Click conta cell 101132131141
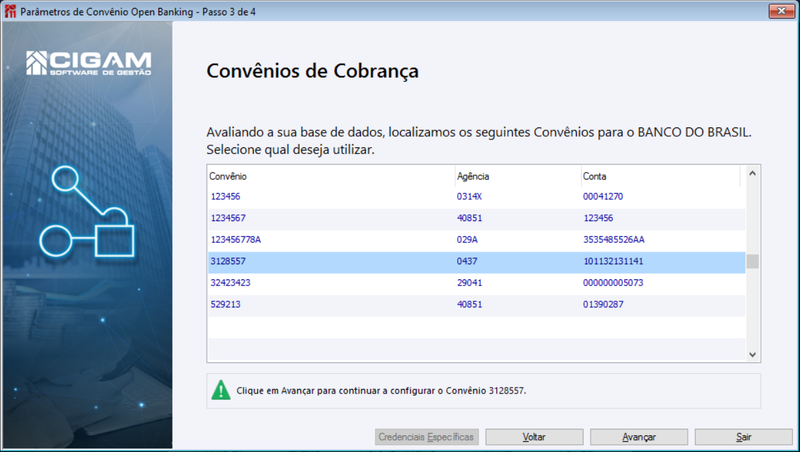Screen dimensions: 800x452 click(613, 261)
